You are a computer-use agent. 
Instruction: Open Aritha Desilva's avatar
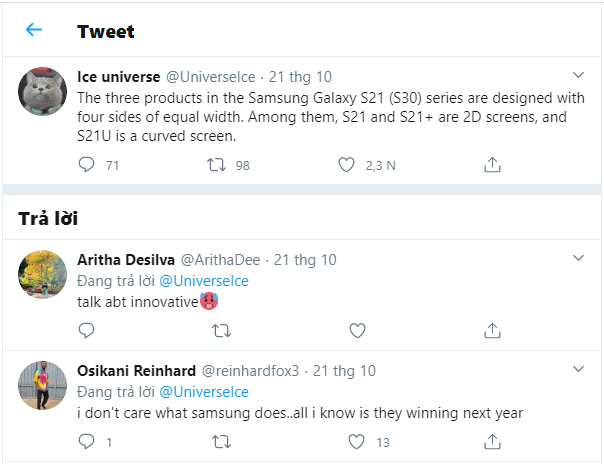point(44,274)
